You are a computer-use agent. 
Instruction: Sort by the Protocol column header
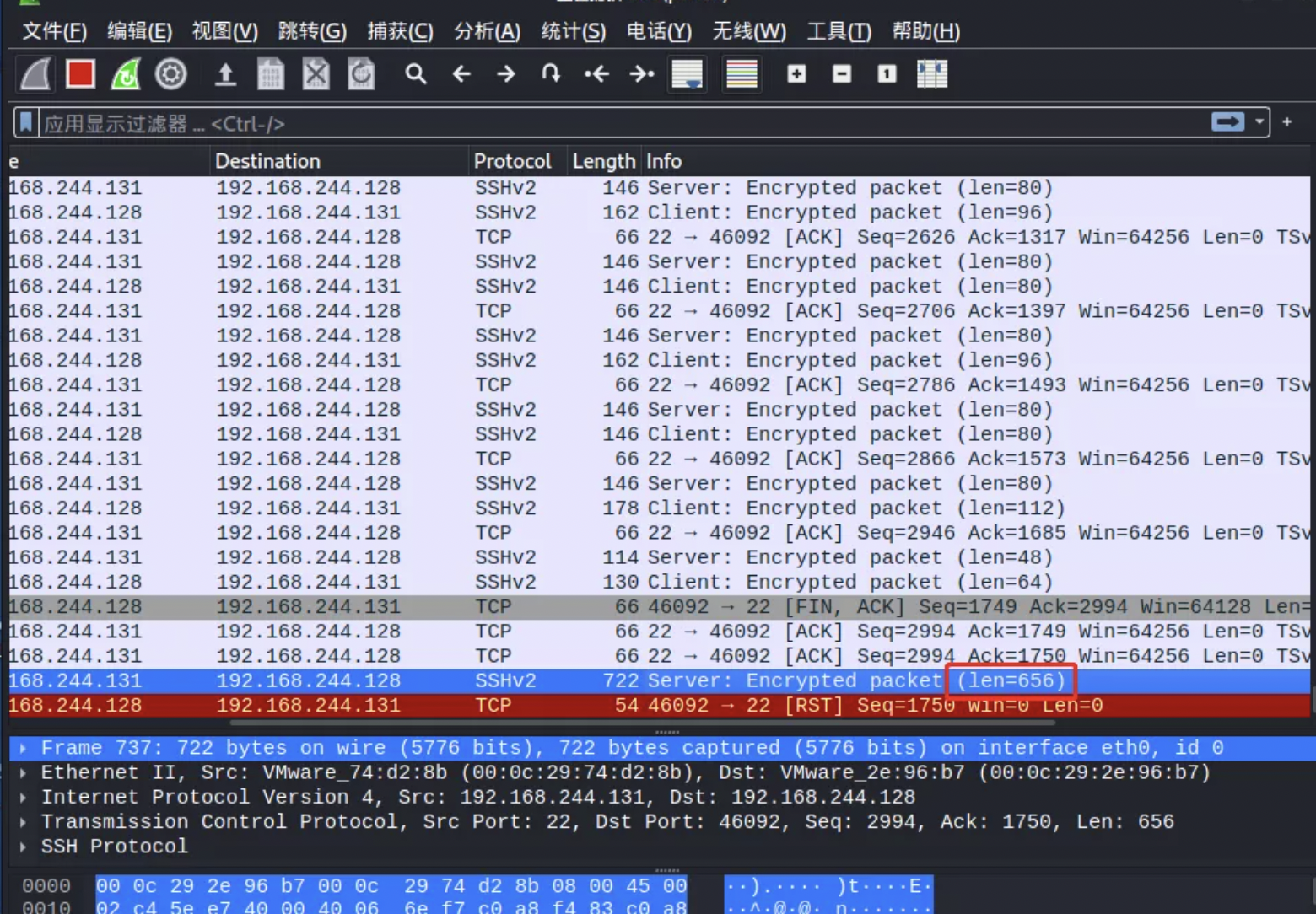pos(517,161)
